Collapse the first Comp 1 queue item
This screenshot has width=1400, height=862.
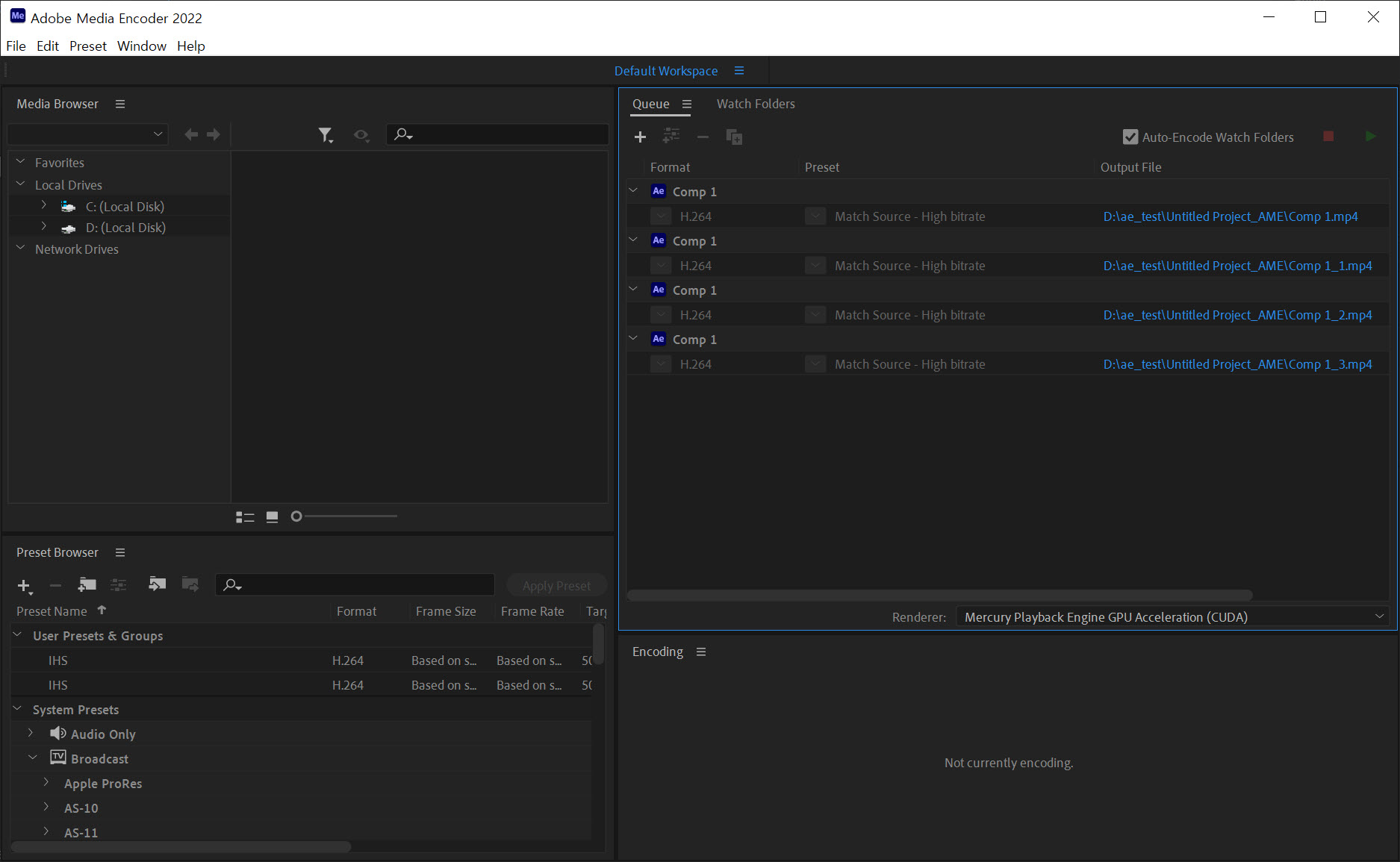tap(633, 191)
